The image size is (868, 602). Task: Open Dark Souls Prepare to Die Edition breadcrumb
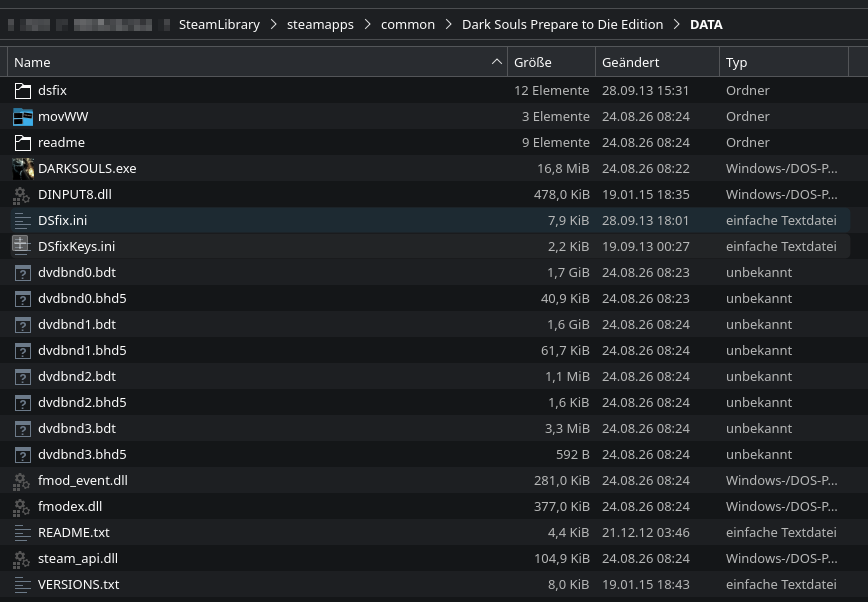[562, 24]
